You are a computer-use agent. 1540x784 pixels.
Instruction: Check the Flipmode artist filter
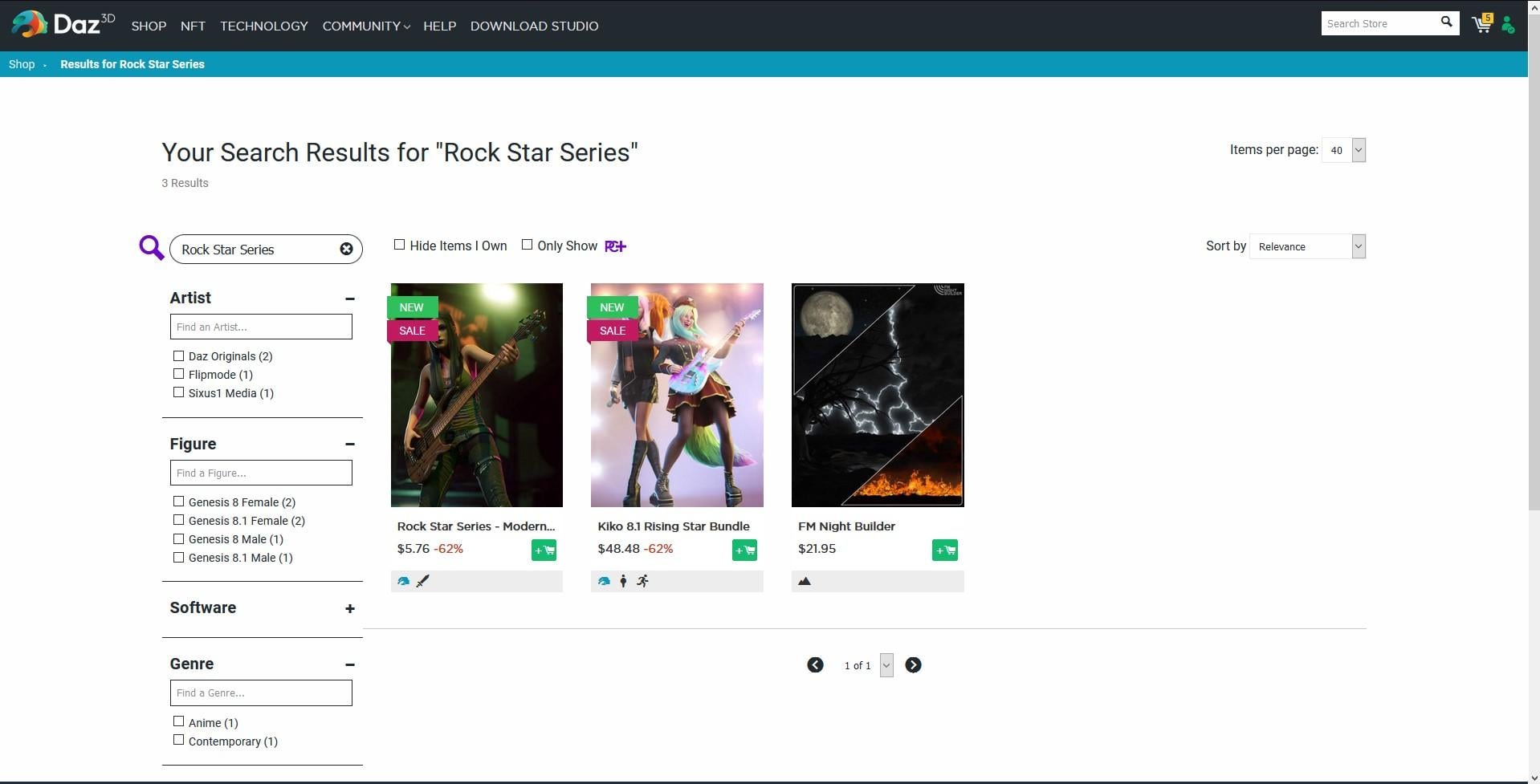(178, 374)
